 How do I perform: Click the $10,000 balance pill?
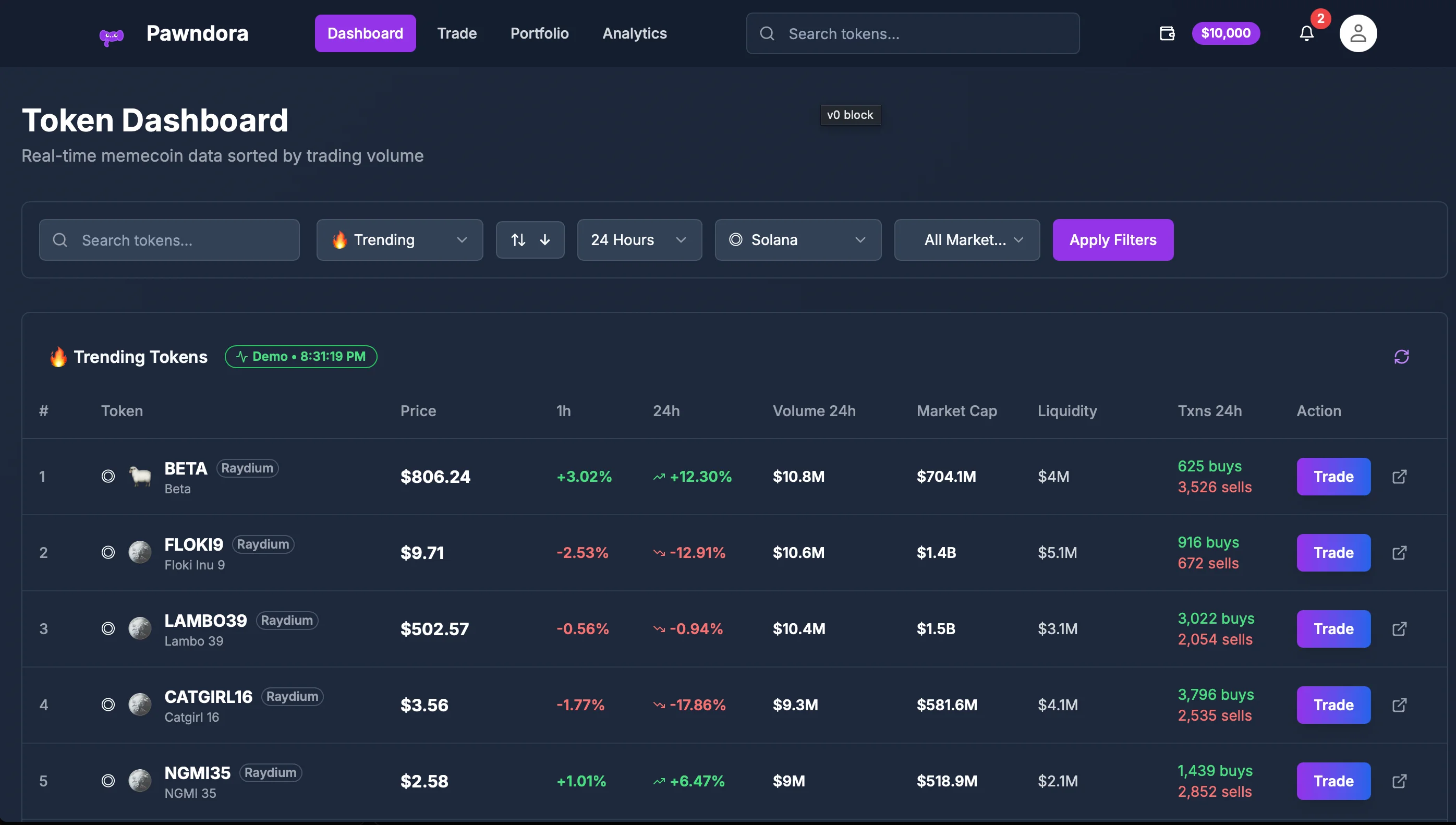pos(1226,33)
